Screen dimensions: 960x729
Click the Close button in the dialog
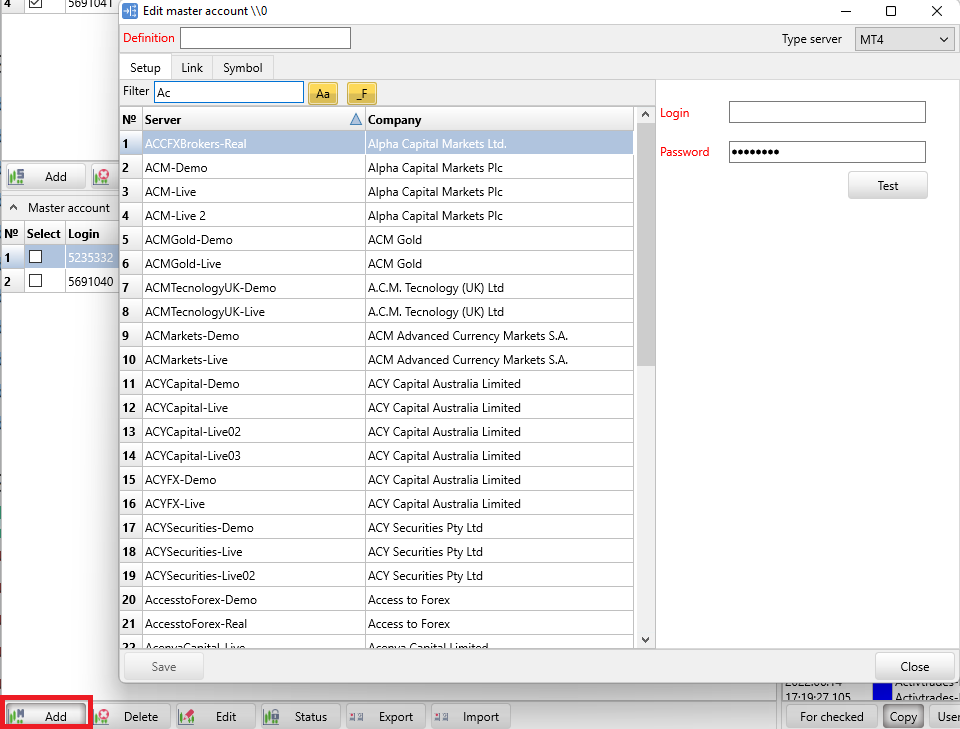(x=914, y=667)
